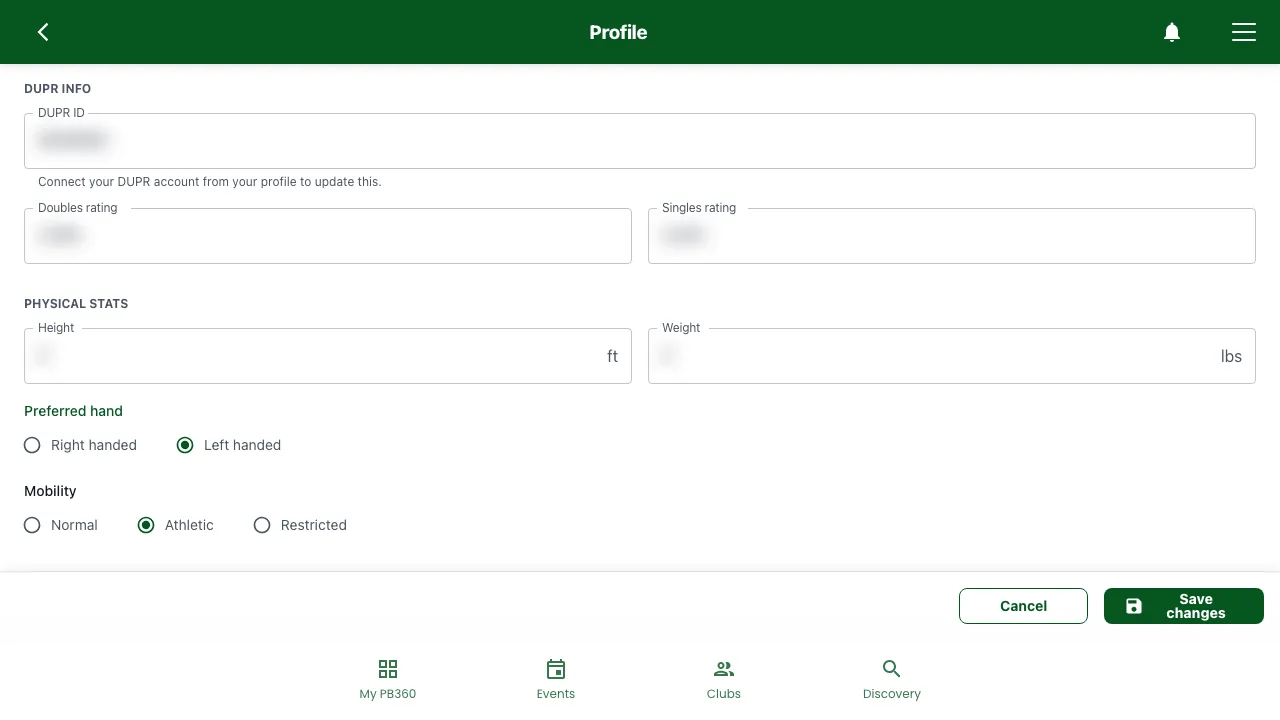Select Right handed option
The image size is (1280, 720).
pyautogui.click(x=80, y=445)
